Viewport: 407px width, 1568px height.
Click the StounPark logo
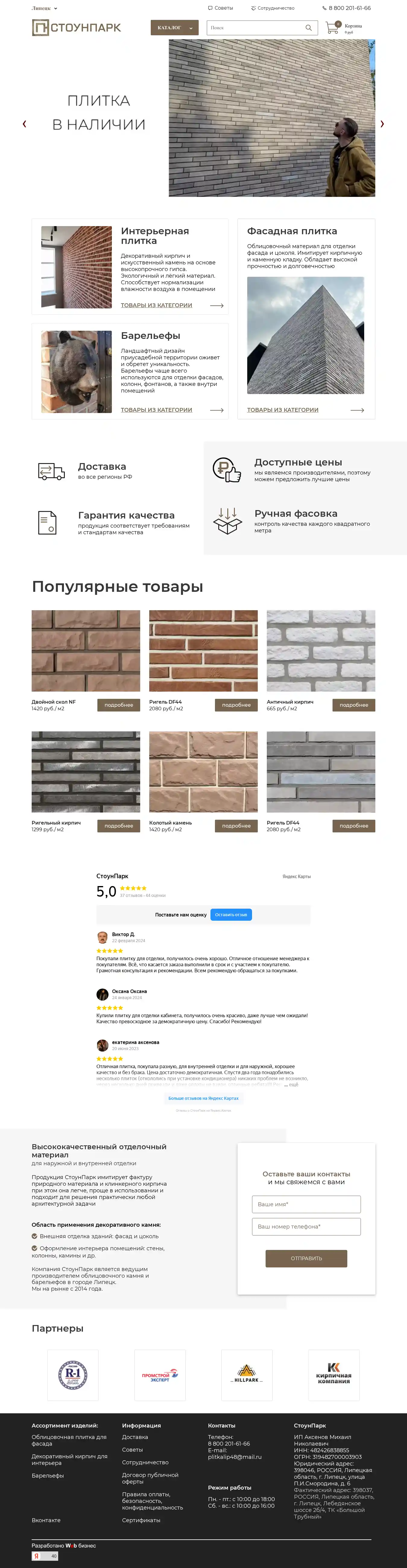click(x=77, y=27)
